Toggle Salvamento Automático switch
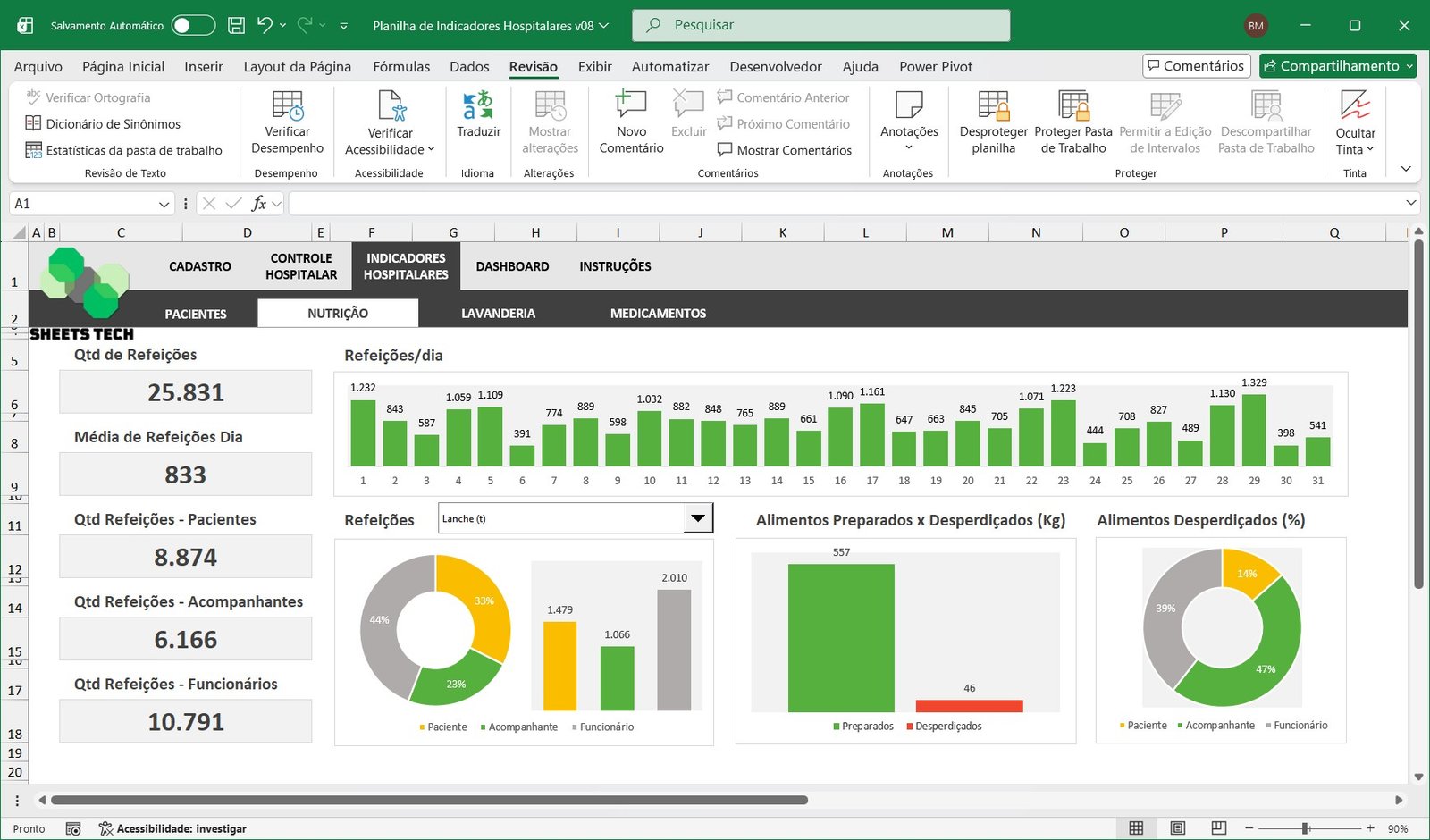 (194, 25)
